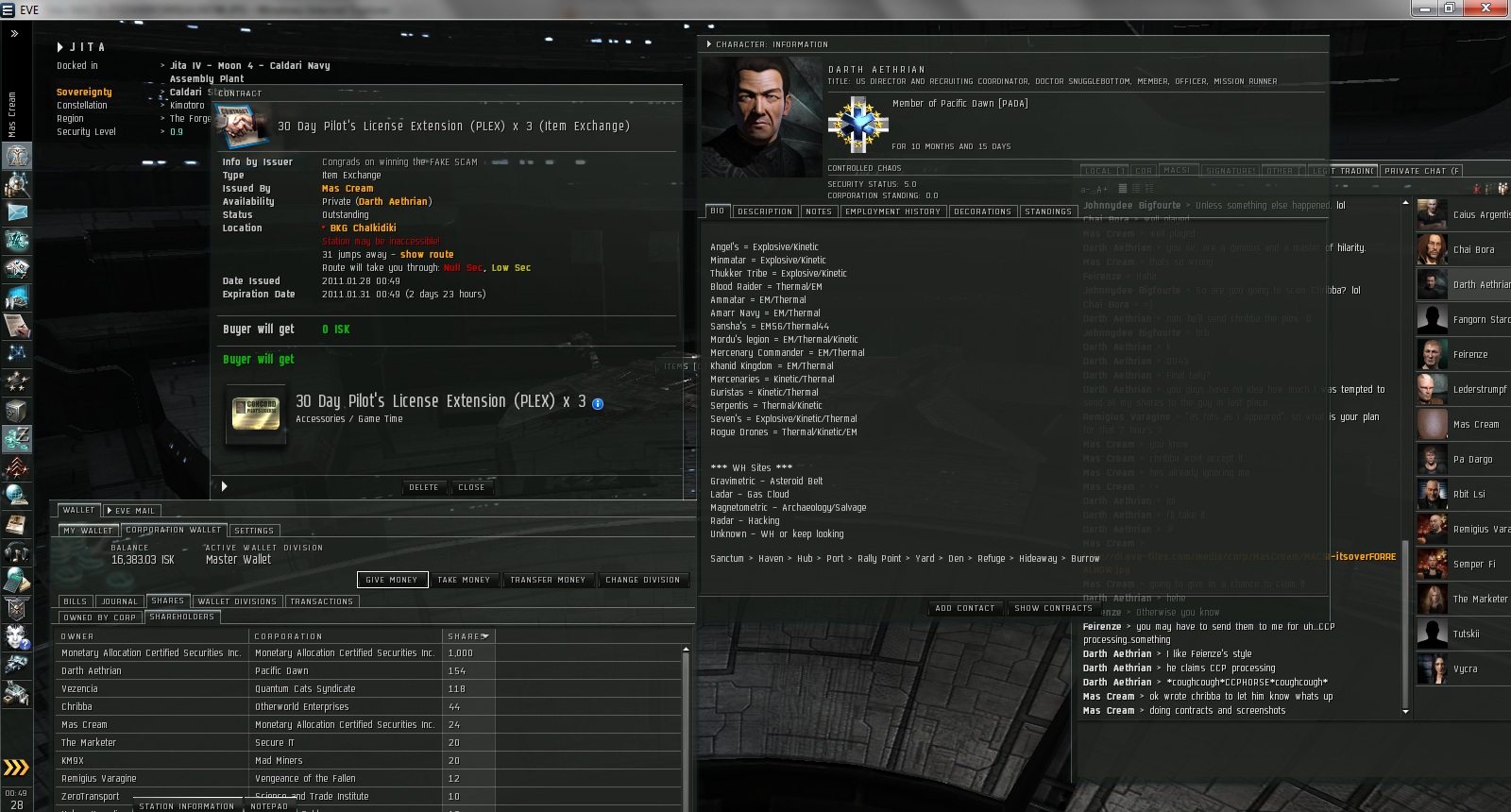1511x812 pixels.
Task: Open the BKG Chalkidiki location link
Action: (363, 228)
